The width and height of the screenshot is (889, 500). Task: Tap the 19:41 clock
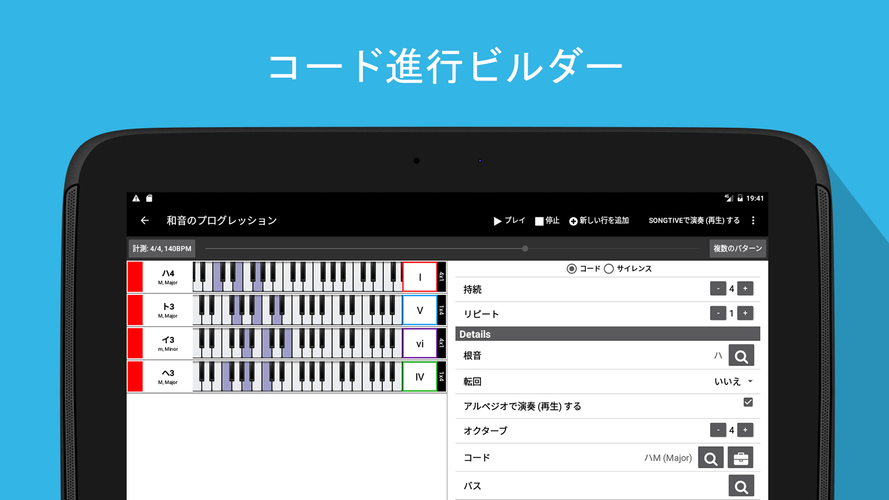(755, 198)
